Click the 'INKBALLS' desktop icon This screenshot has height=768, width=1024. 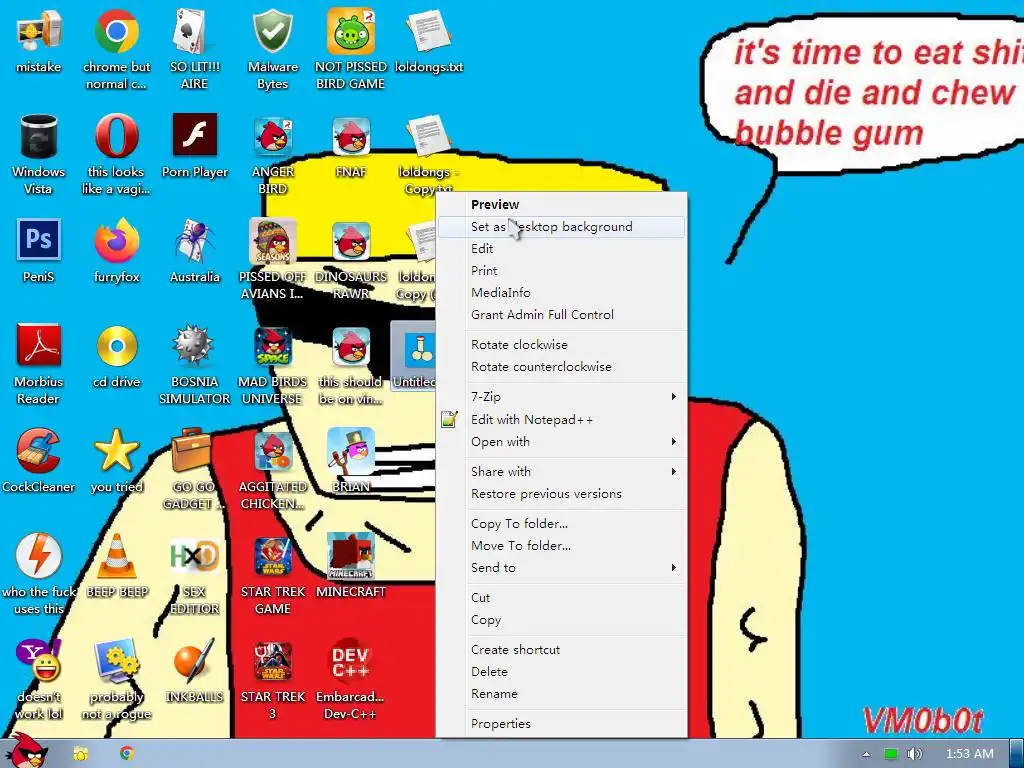point(195,672)
